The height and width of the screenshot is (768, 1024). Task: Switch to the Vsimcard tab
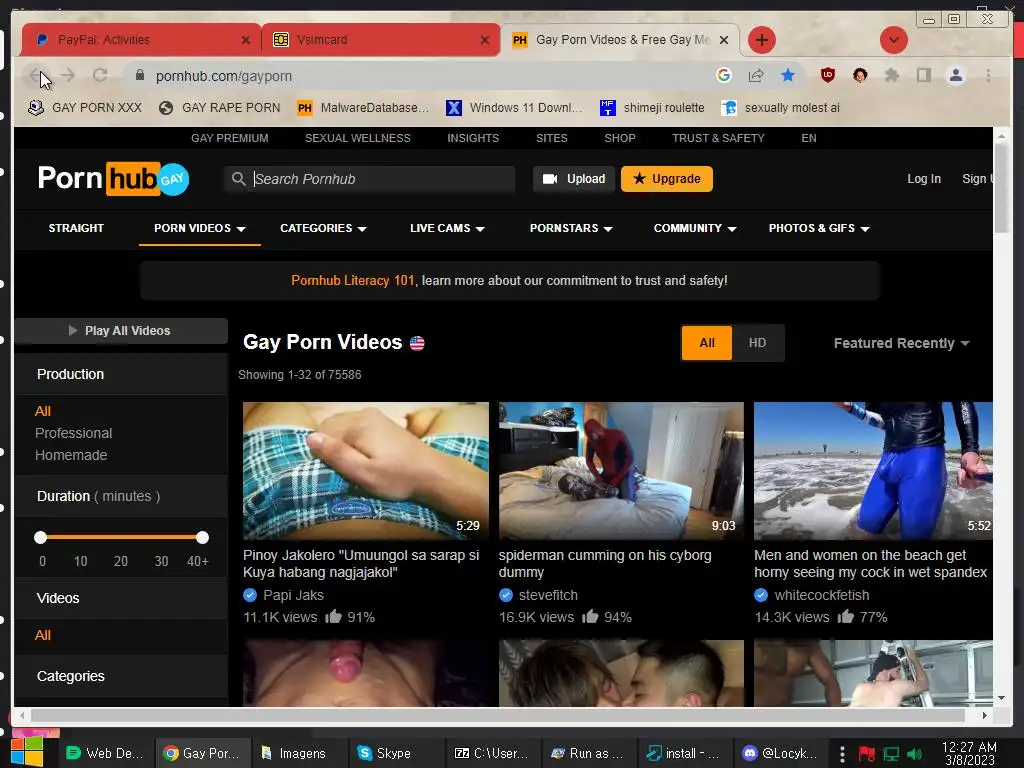[x=381, y=40]
